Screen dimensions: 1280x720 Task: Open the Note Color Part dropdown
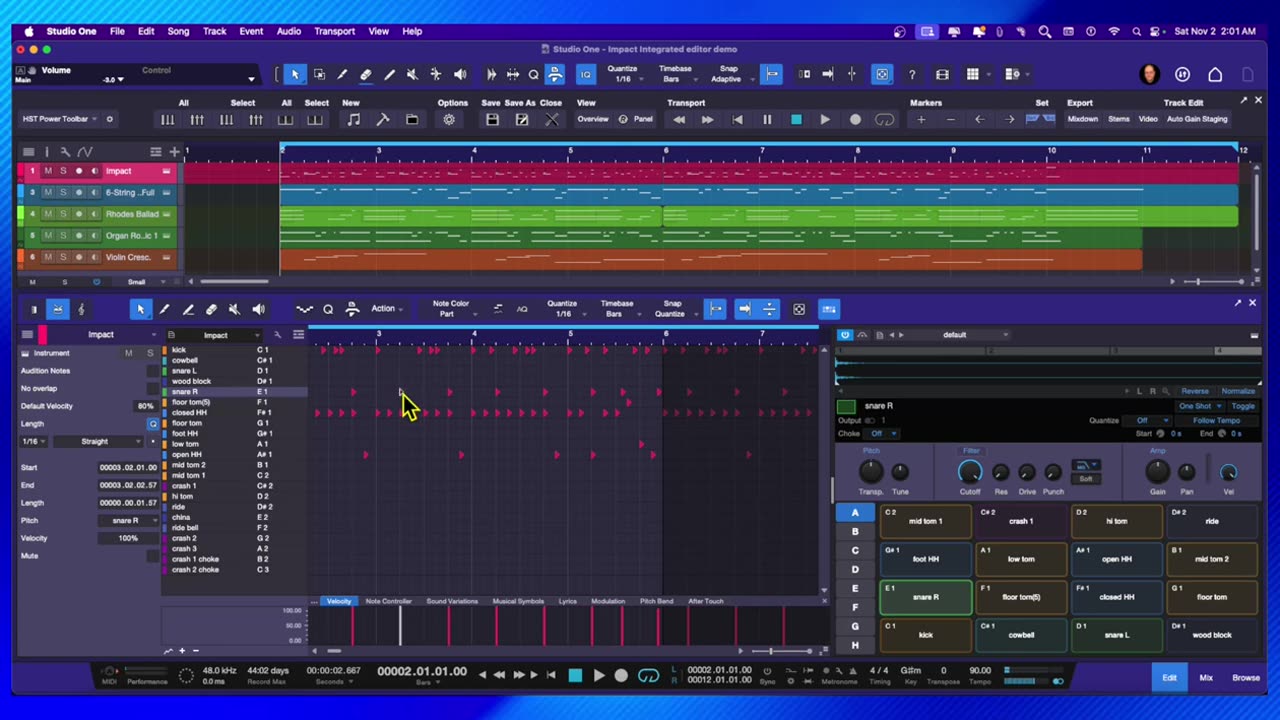tap(450, 309)
